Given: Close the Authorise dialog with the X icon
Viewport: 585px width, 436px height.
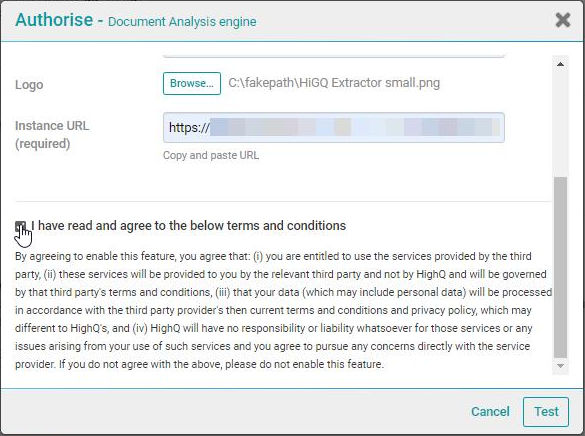Looking at the screenshot, I should [563, 20].
